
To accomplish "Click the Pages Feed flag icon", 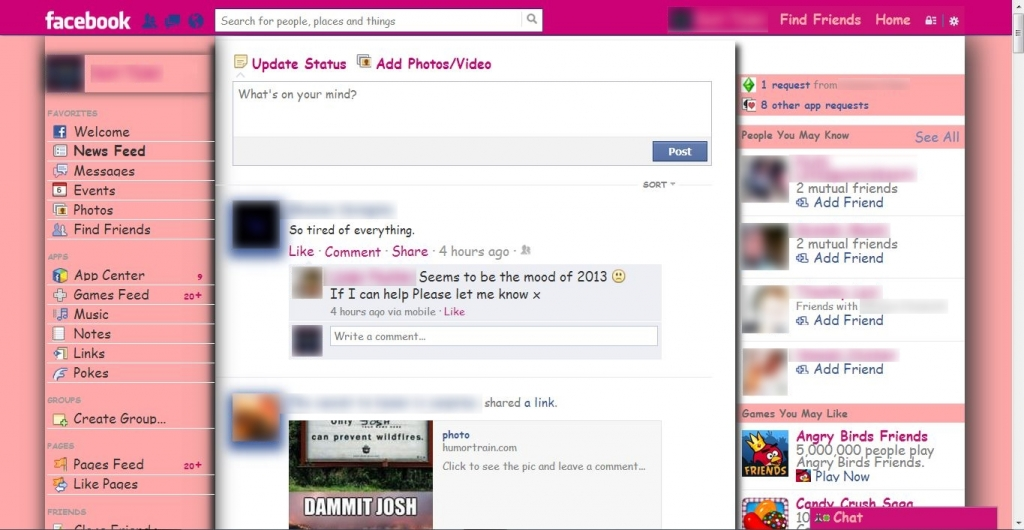I will point(60,465).
